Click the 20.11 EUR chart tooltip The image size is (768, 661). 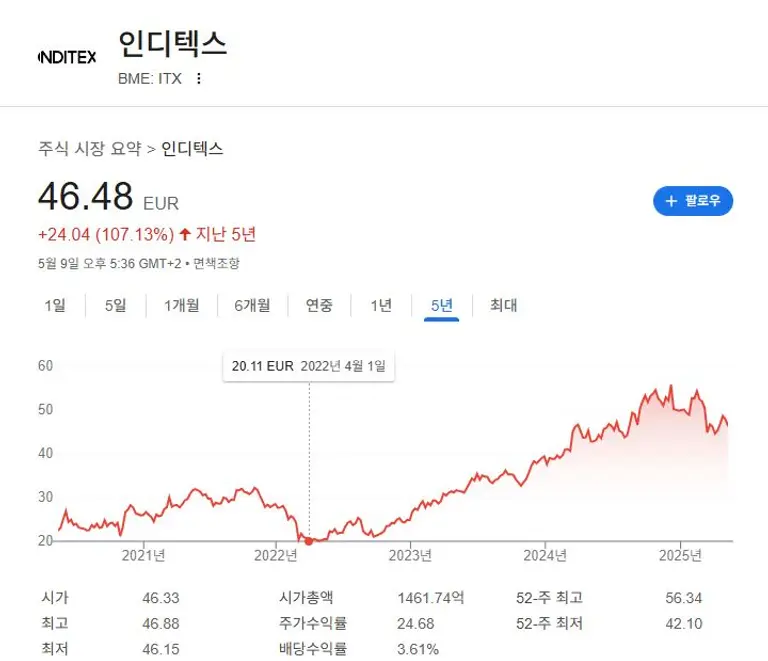309,366
